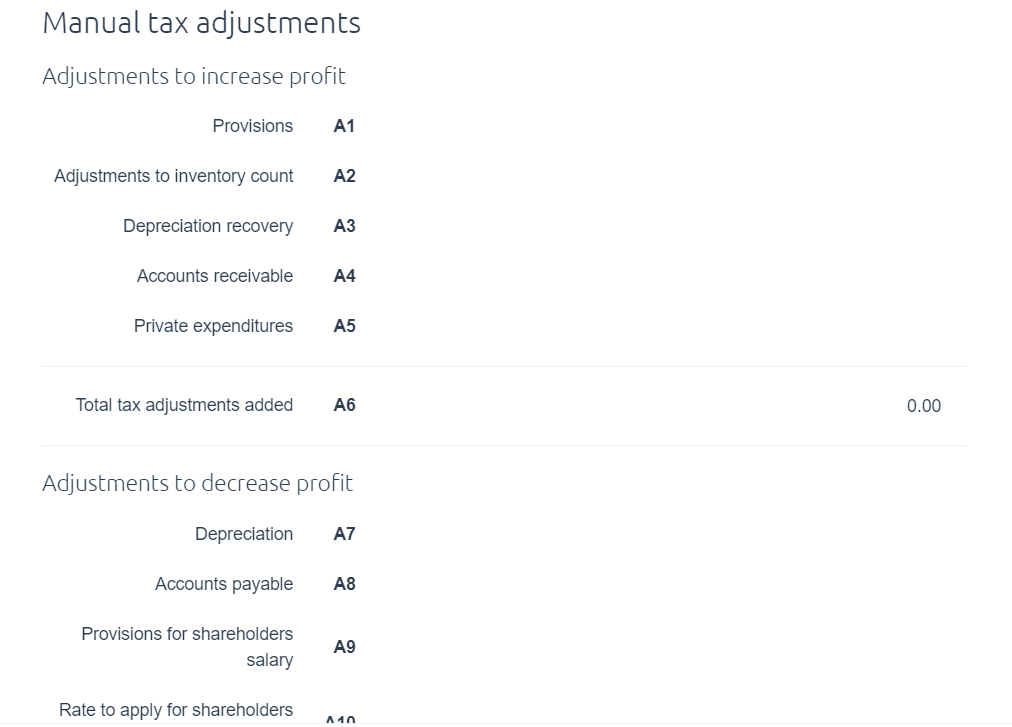Click the Accounts payable label

point(223,584)
